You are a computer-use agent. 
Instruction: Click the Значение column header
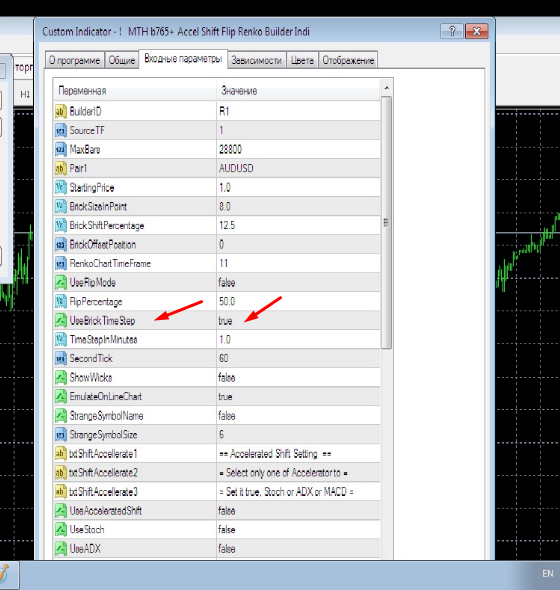(298, 90)
